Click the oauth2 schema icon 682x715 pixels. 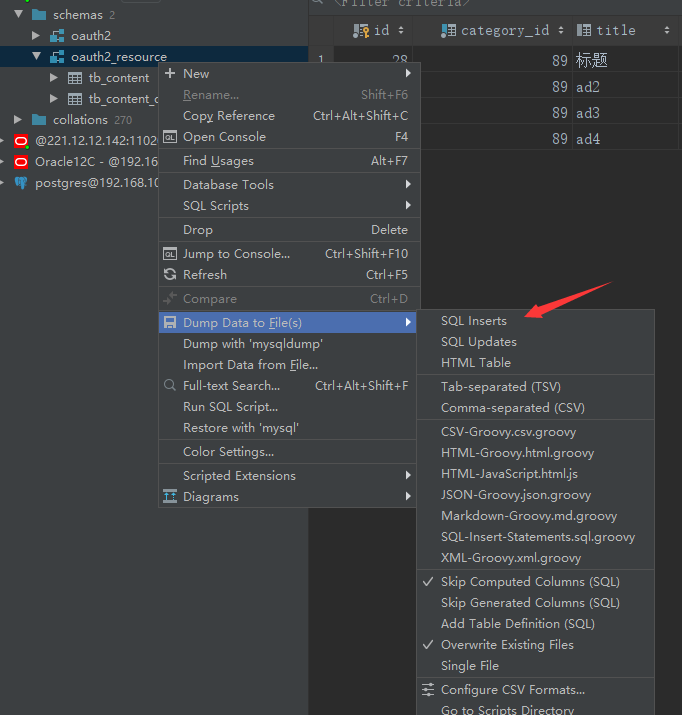tap(57, 36)
